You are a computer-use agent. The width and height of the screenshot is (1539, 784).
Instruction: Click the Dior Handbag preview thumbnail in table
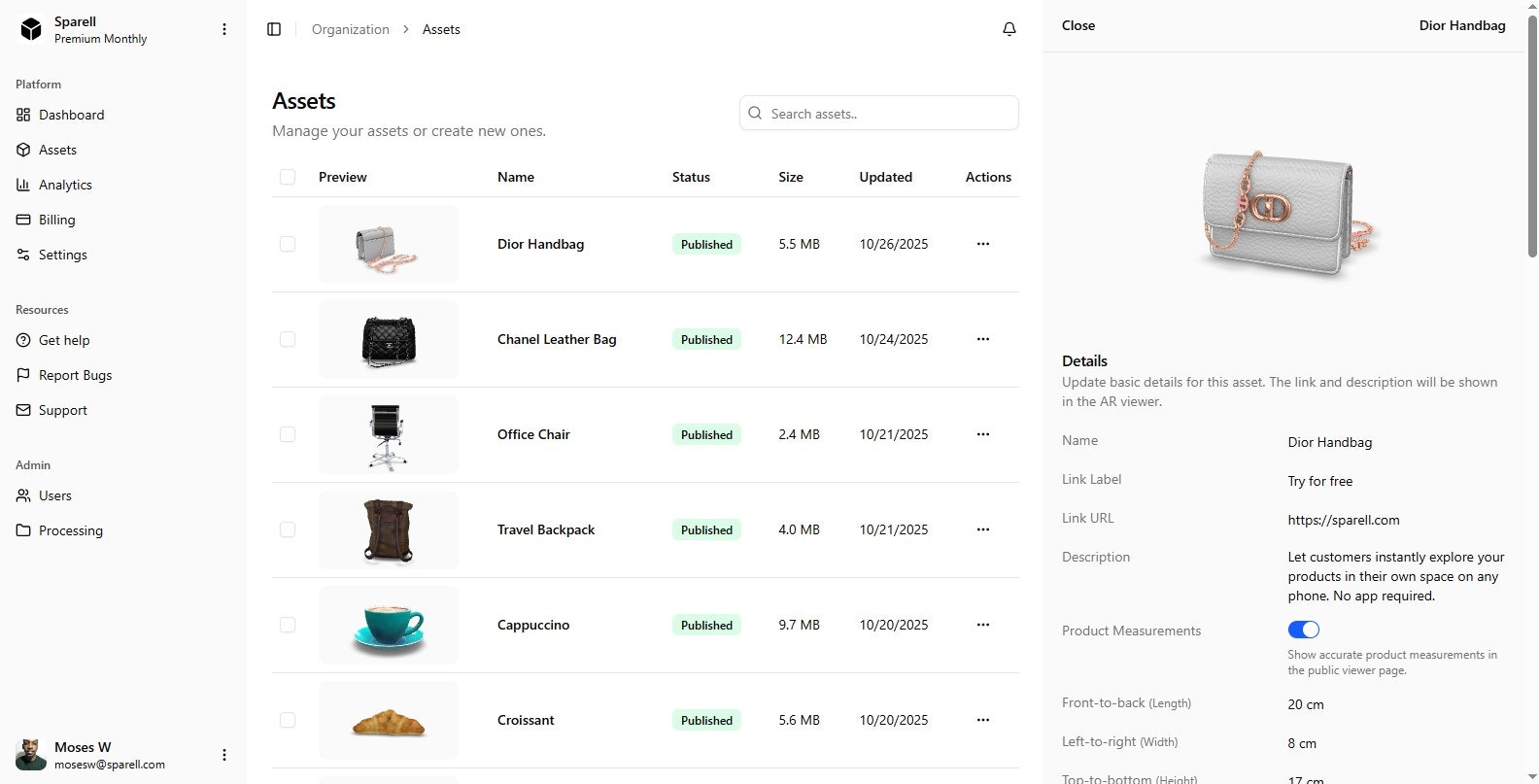pos(389,244)
